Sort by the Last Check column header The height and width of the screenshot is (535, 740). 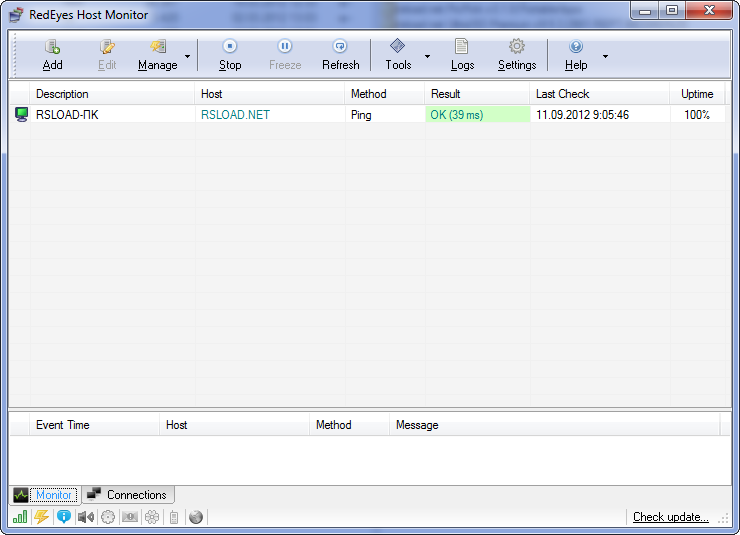pyautogui.click(x=599, y=94)
